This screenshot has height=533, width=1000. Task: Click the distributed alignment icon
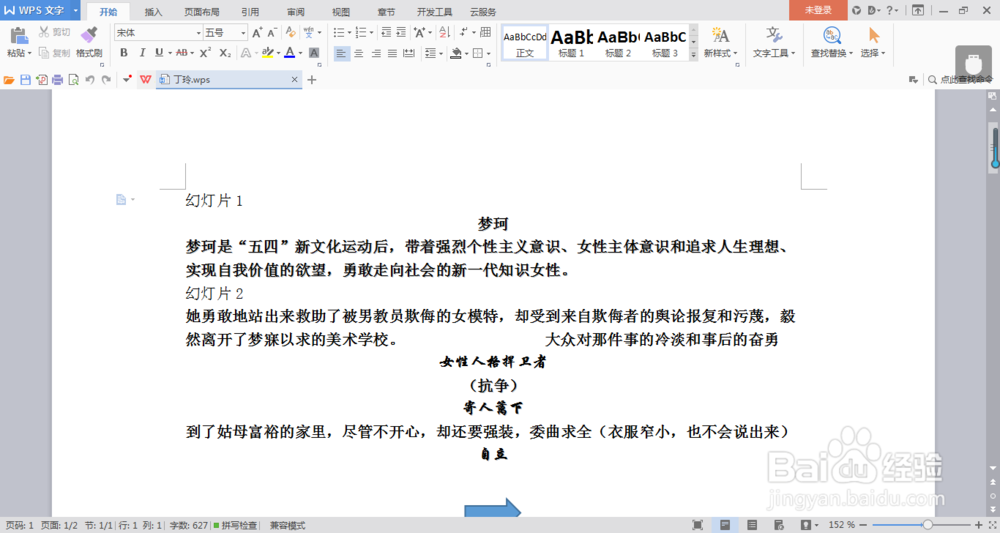409,54
